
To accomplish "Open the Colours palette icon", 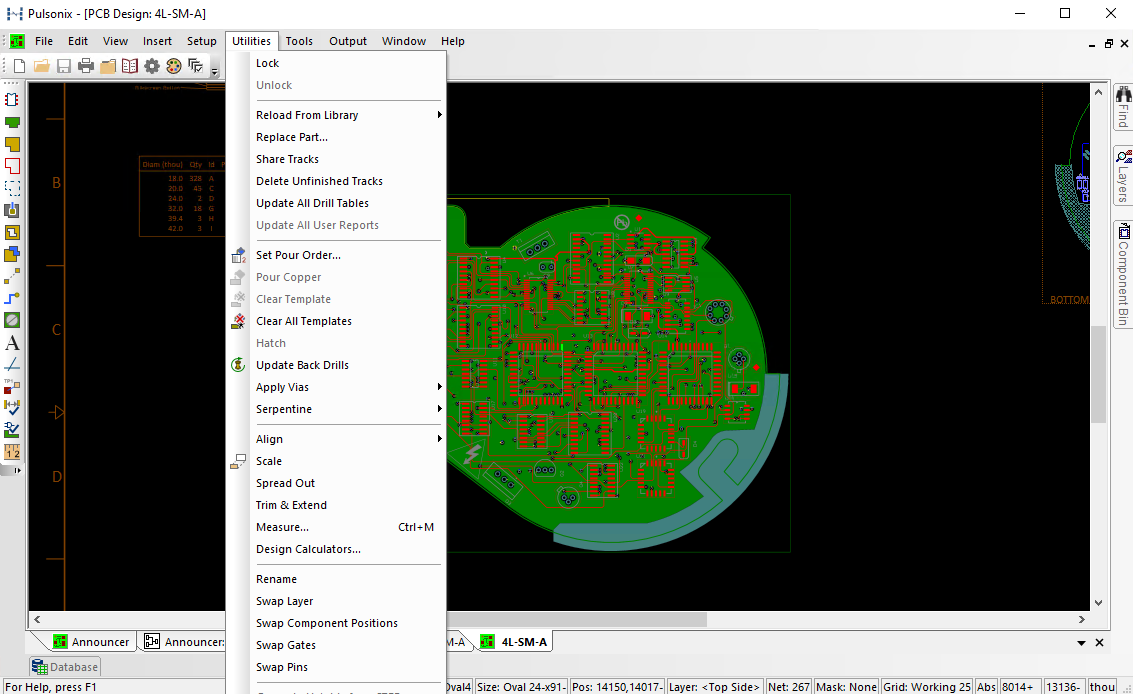I will (x=173, y=67).
